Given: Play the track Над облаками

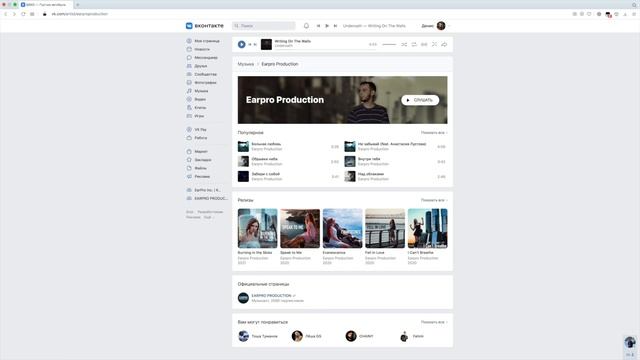Looking at the screenshot, I should [x=350, y=176].
